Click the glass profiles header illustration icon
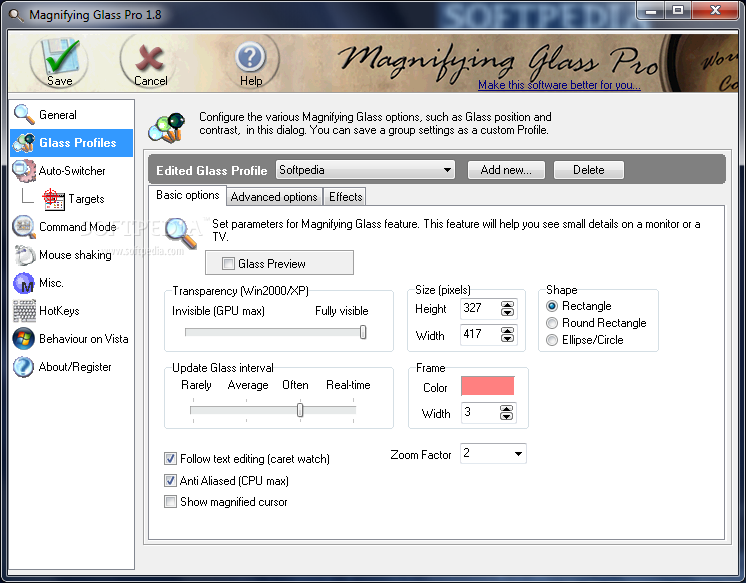 point(167,128)
